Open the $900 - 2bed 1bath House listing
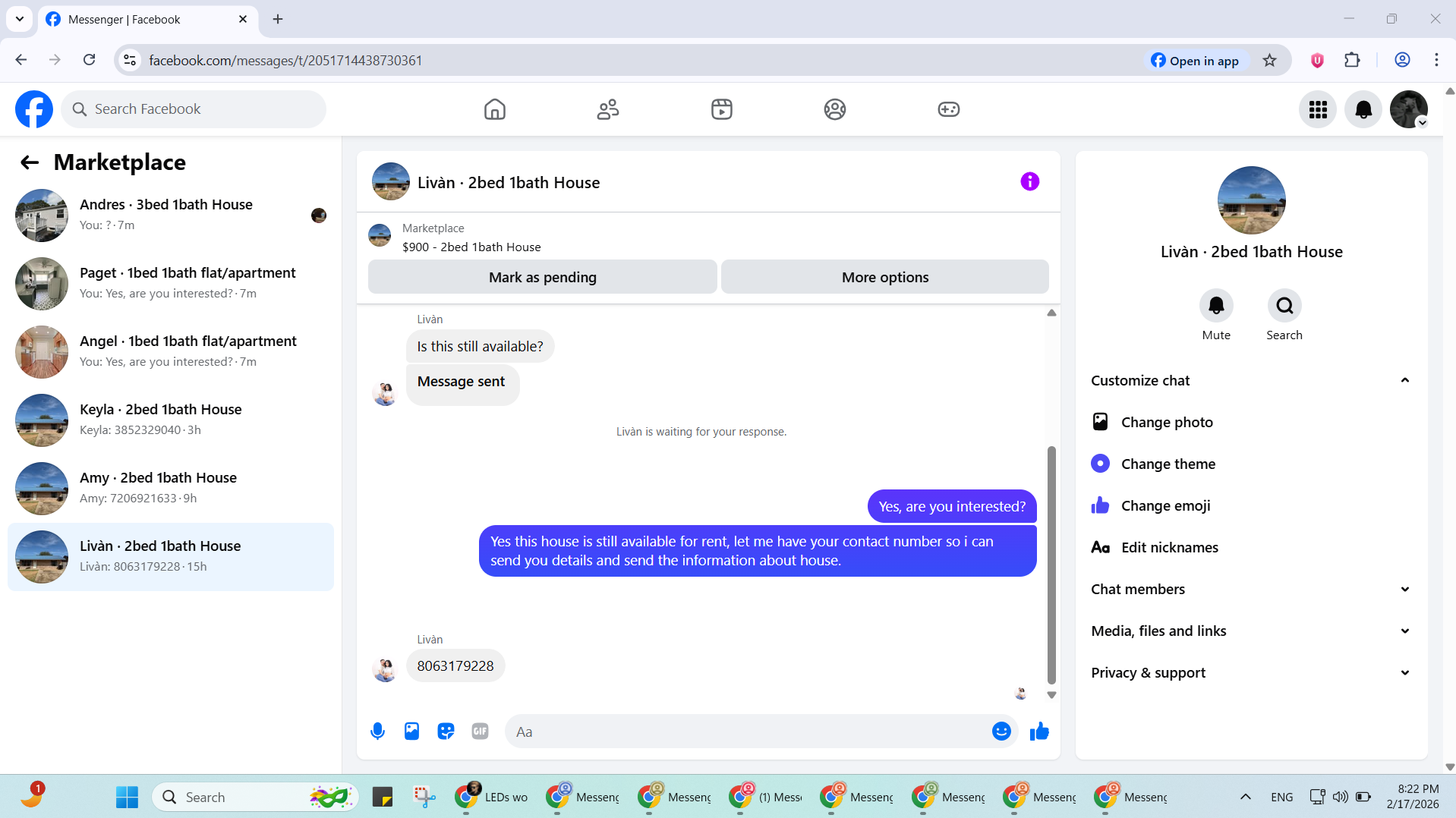 [x=471, y=247]
